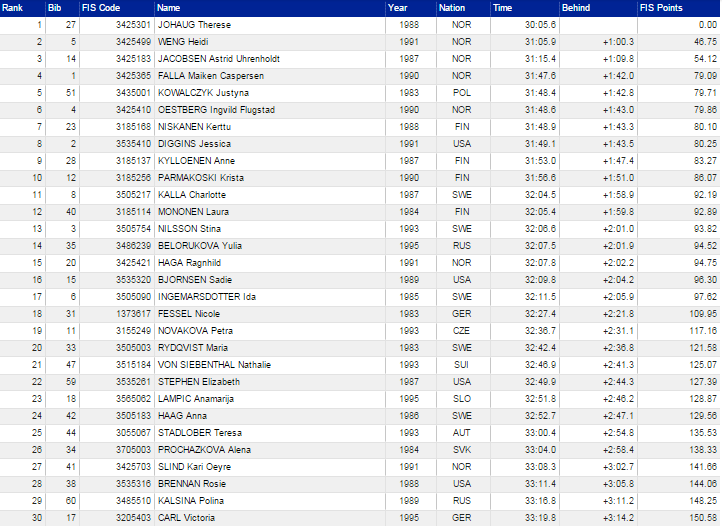Click FIS code 3425301
The width and height of the screenshot is (722, 526).
(133, 25)
